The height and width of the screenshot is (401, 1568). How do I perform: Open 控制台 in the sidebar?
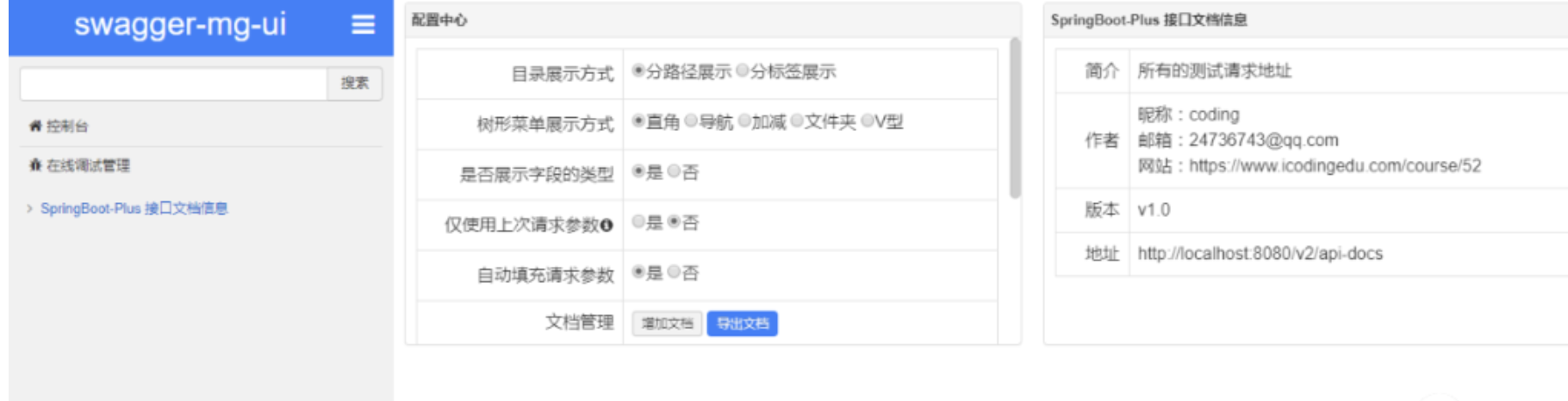pyautogui.click(x=67, y=126)
